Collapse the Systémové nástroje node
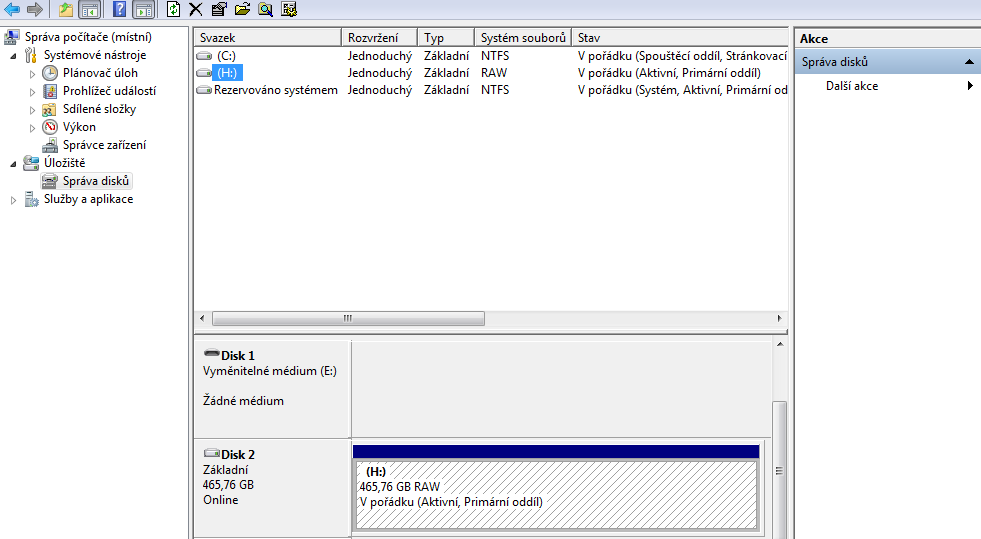This screenshot has width=981, height=539. [x=13, y=56]
